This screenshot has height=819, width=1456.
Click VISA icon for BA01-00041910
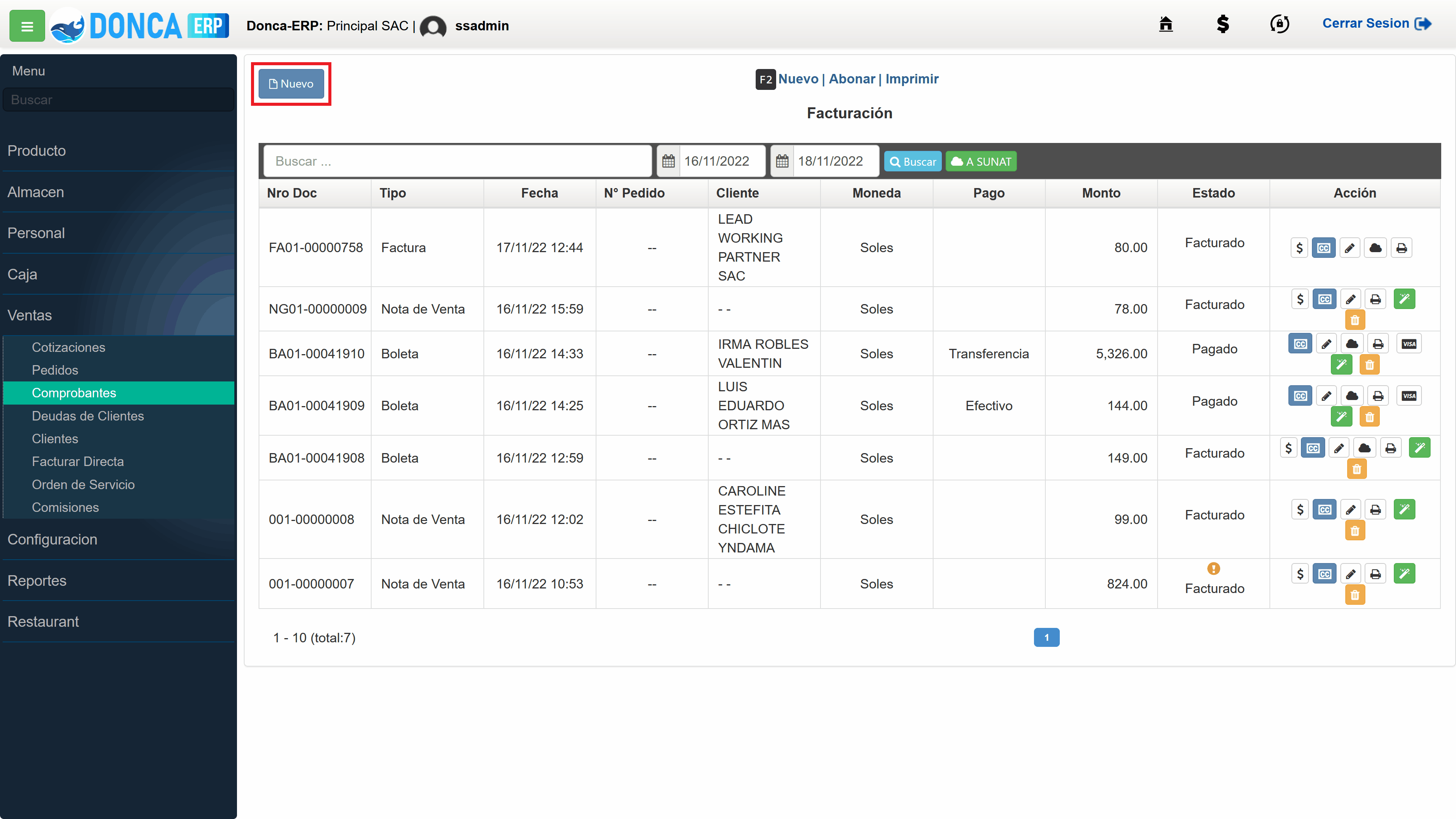click(1409, 344)
